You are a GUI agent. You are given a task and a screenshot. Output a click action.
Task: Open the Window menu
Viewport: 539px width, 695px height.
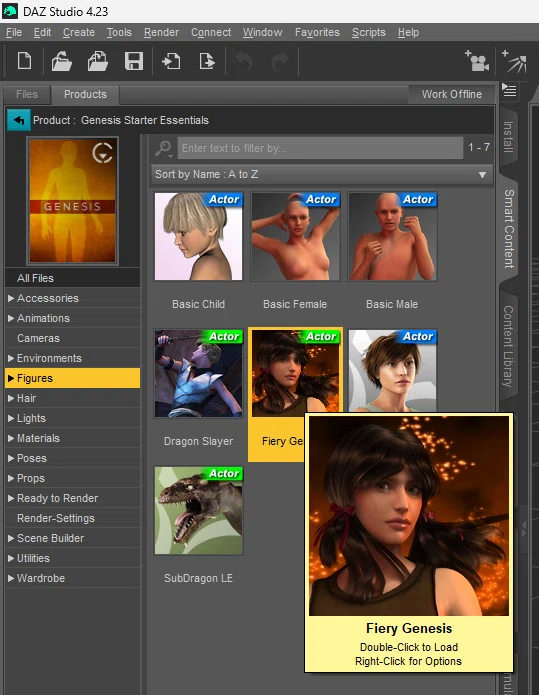[262, 32]
